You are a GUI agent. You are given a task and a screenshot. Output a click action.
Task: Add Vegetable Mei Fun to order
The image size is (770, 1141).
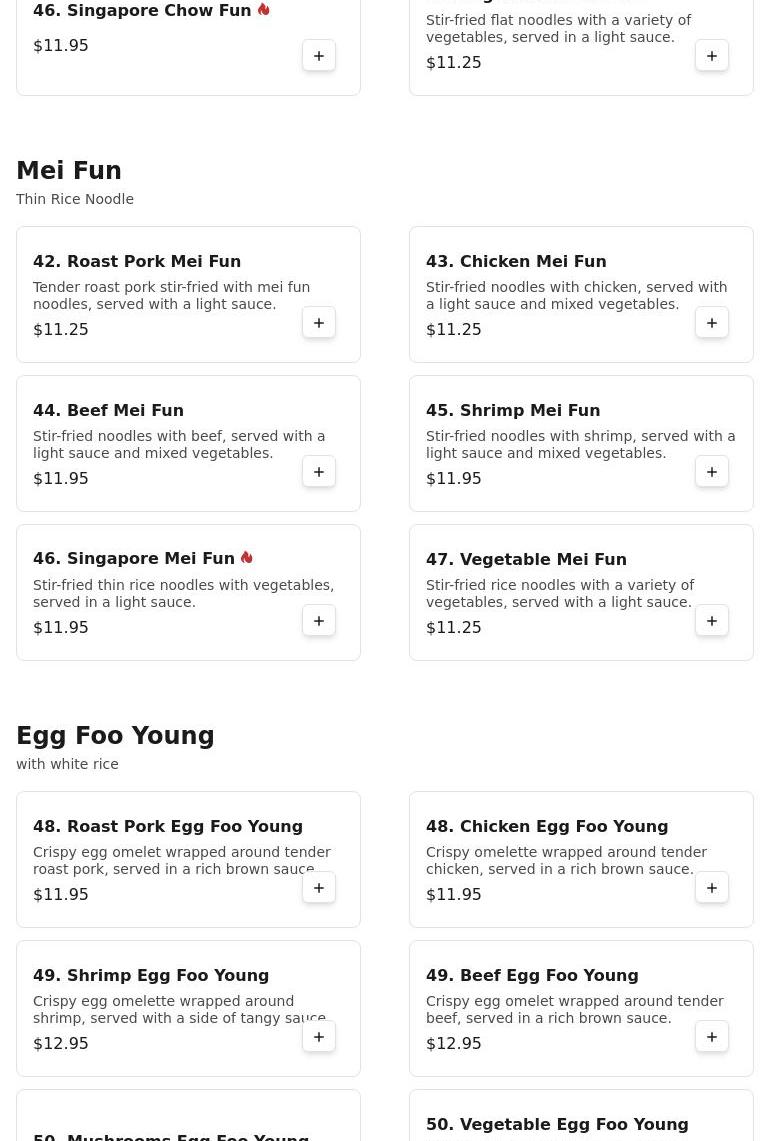712,621
